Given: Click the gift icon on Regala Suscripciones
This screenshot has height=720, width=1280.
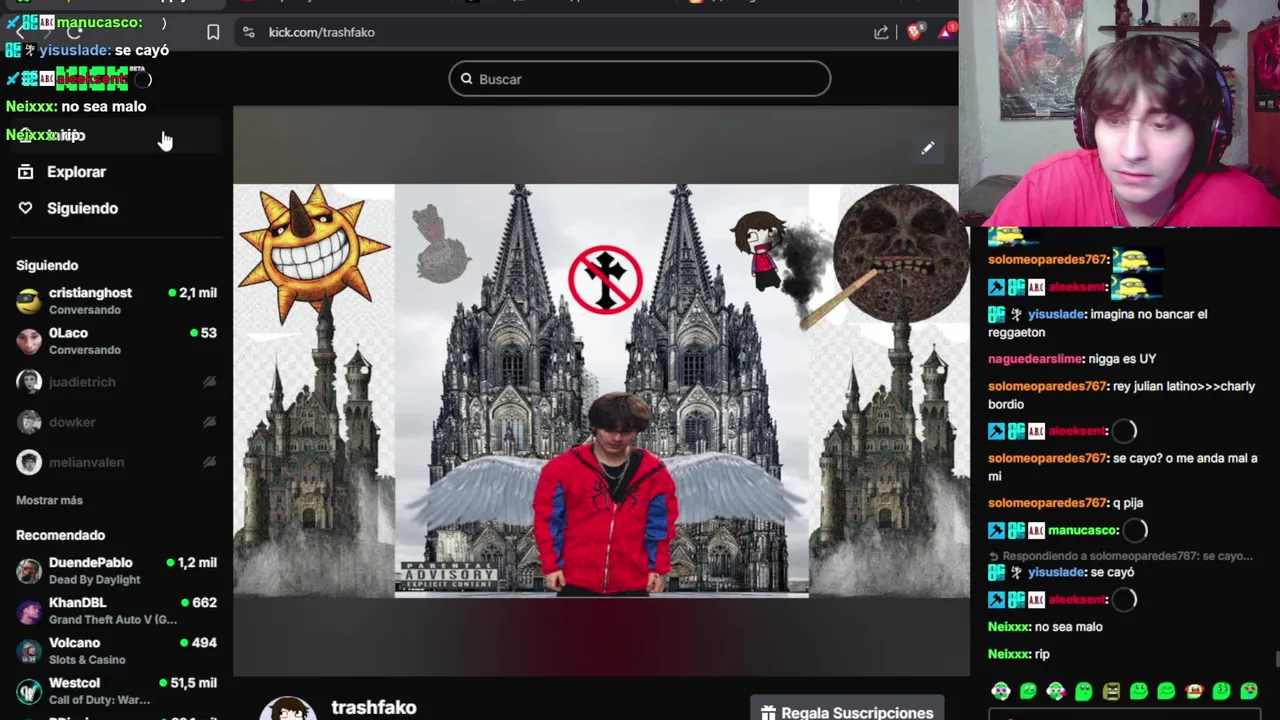Looking at the screenshot, I should point(768,712).
